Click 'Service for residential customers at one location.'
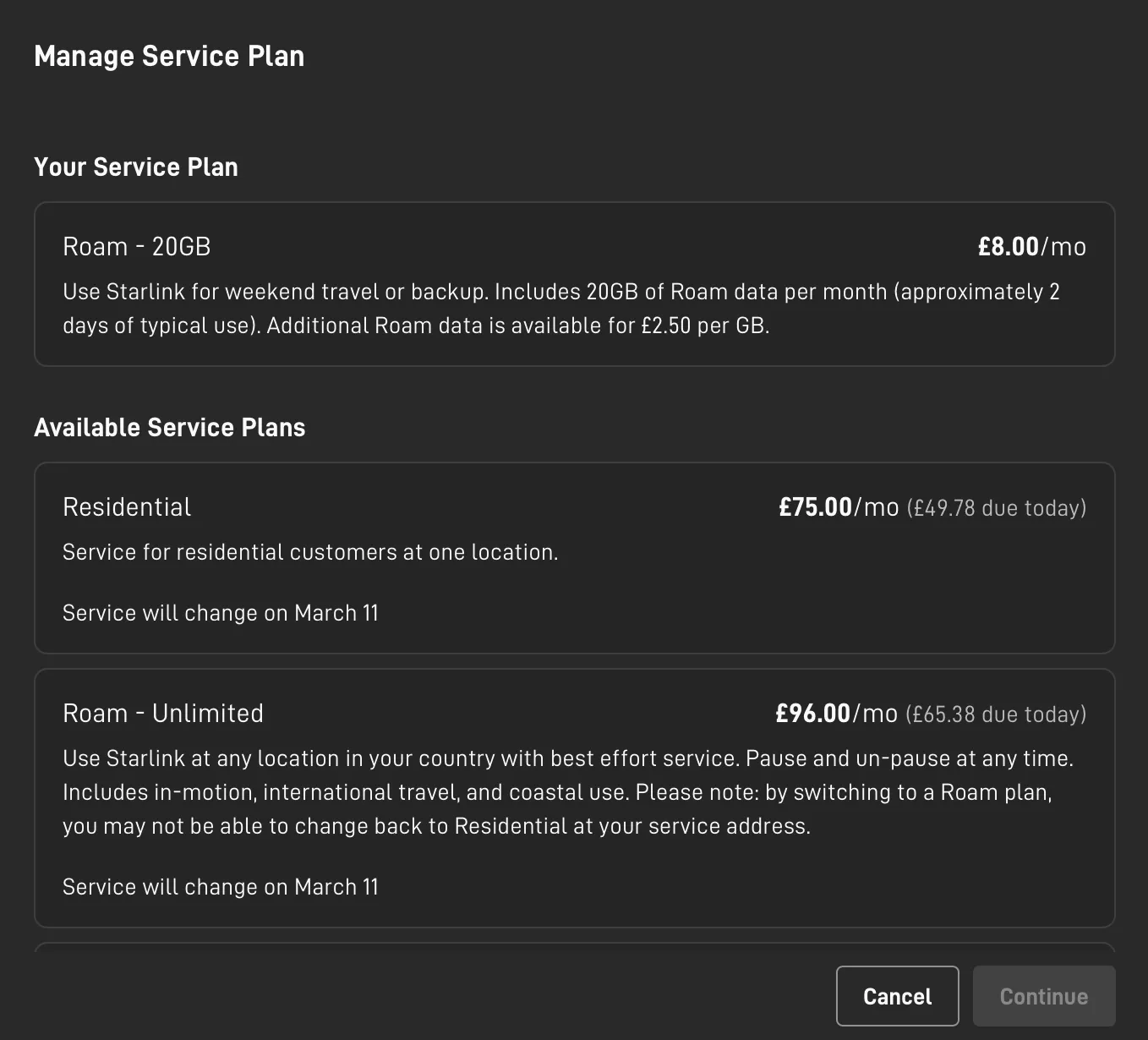 tap(310, 552)
